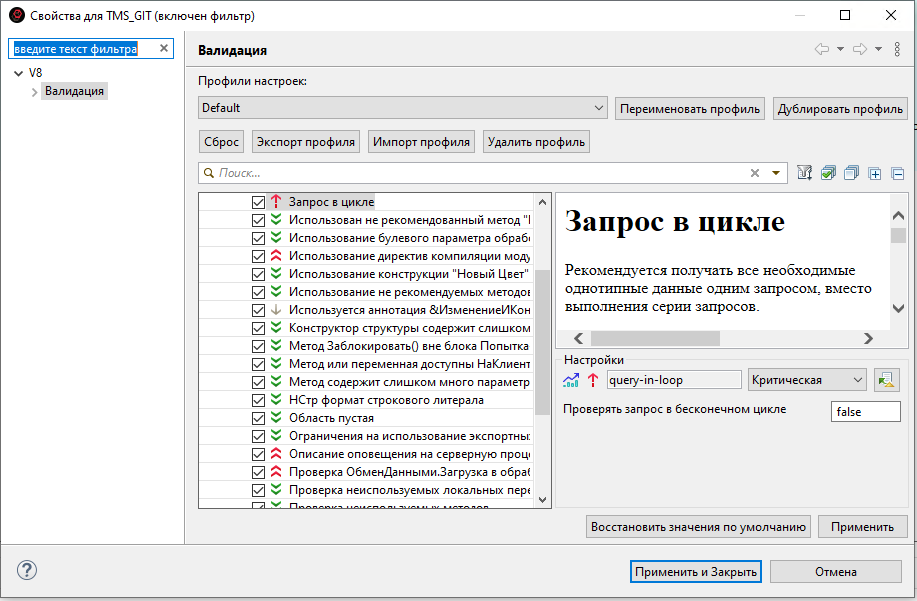Click red chevrons icon of Проверка ОбменДанными row
This screenshot has height=601, width=917.
click(x=276, y=472)
